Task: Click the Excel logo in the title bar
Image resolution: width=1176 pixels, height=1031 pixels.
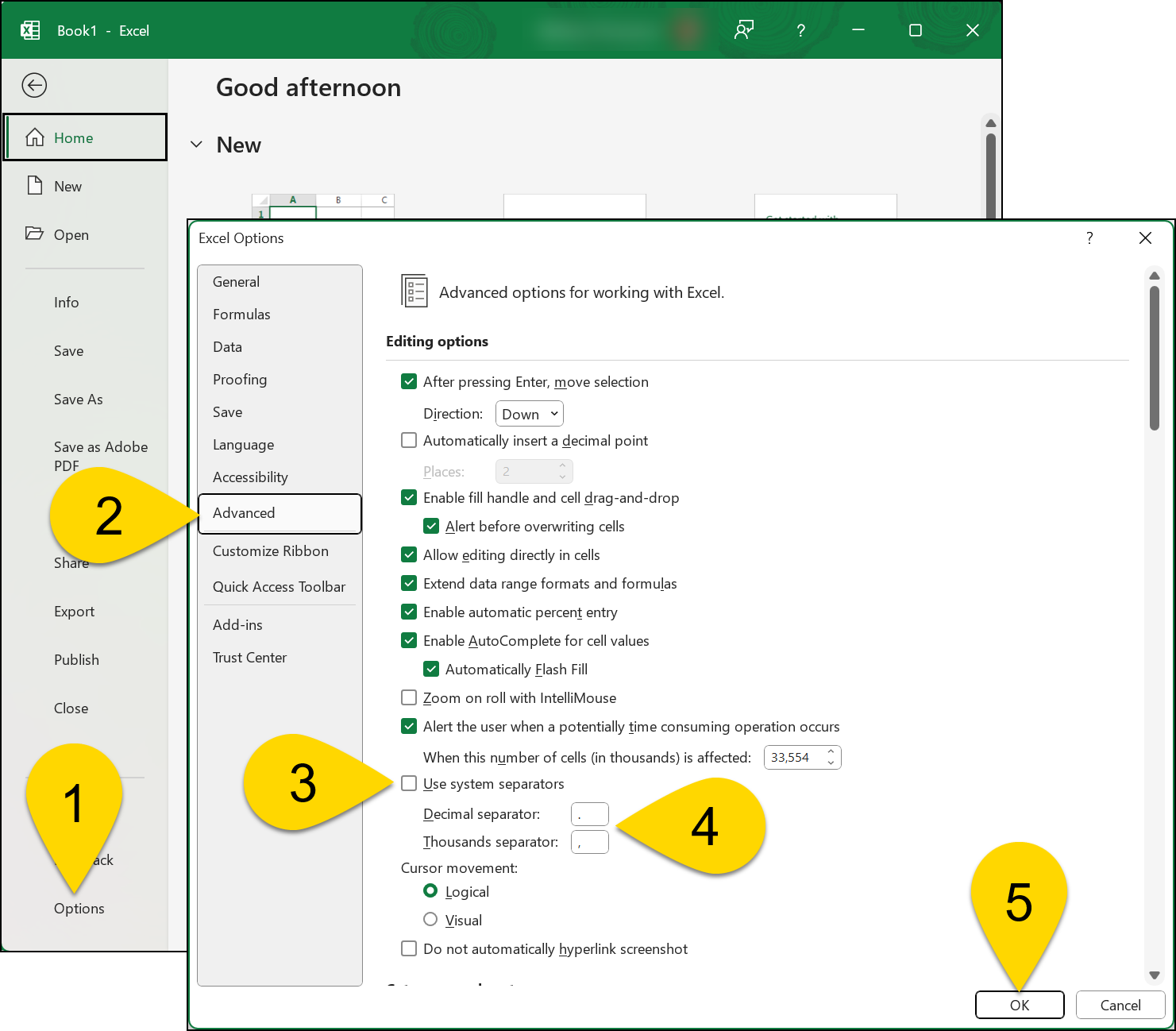Action: pyautogui.click(x=29, y=29)
